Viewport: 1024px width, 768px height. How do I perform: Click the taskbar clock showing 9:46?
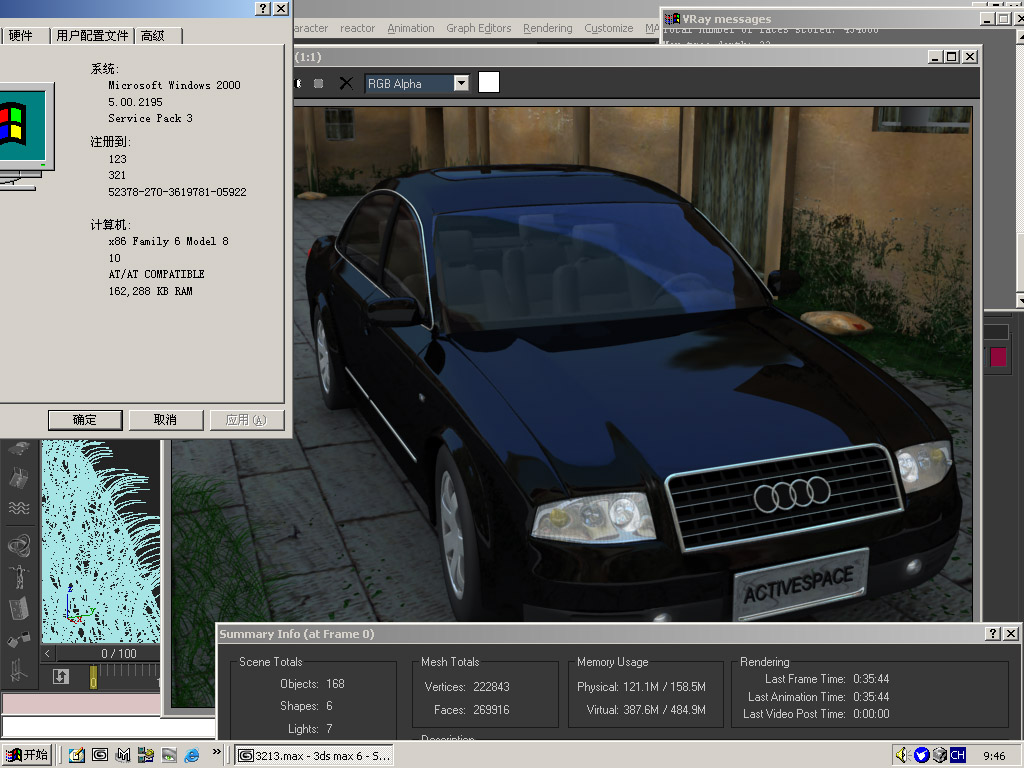point(994,756)
